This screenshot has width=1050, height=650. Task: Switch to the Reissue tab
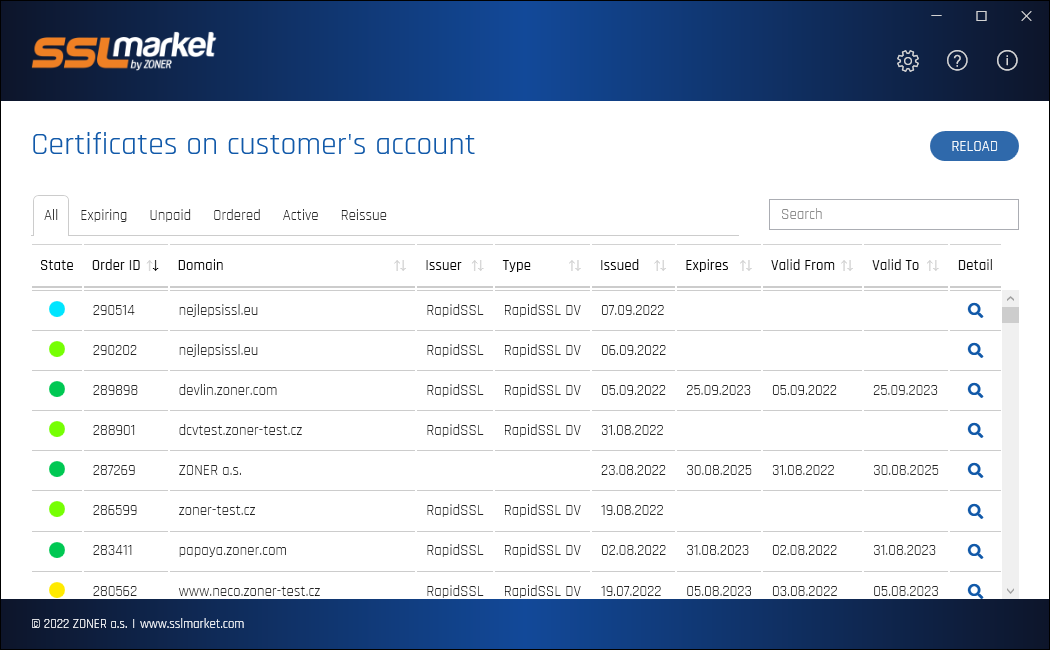[364, 216]
